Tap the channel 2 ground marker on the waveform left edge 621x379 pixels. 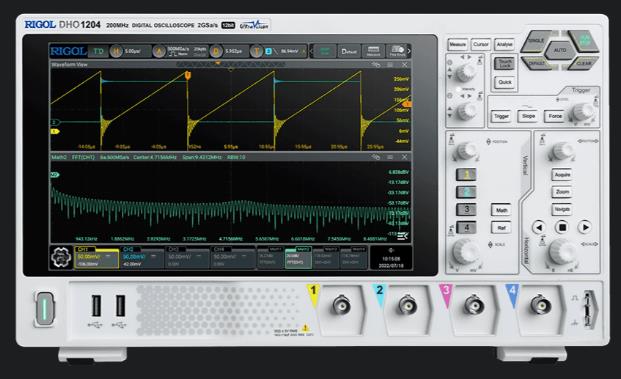coord(55,122)
